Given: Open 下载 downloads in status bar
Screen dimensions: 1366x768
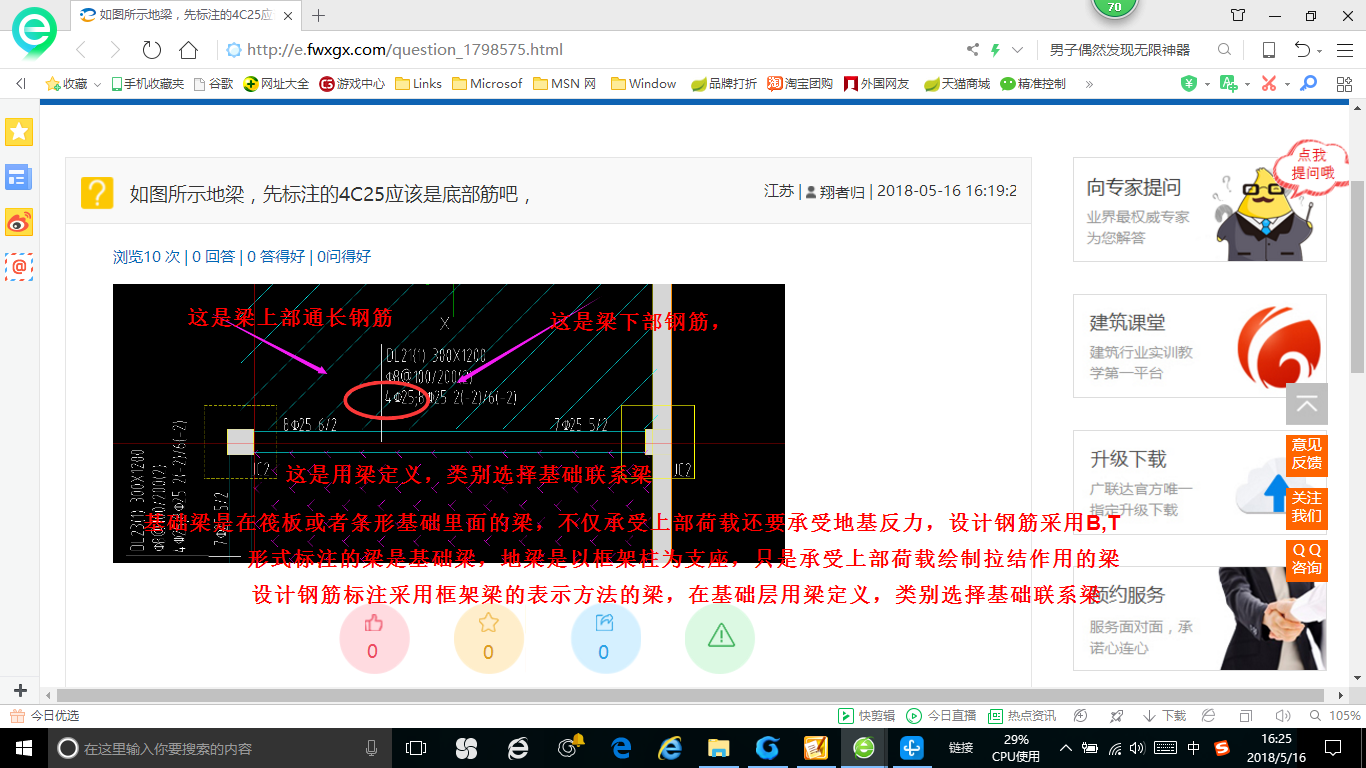Looking at the screenshot, I should click(x=1164, y=716).
